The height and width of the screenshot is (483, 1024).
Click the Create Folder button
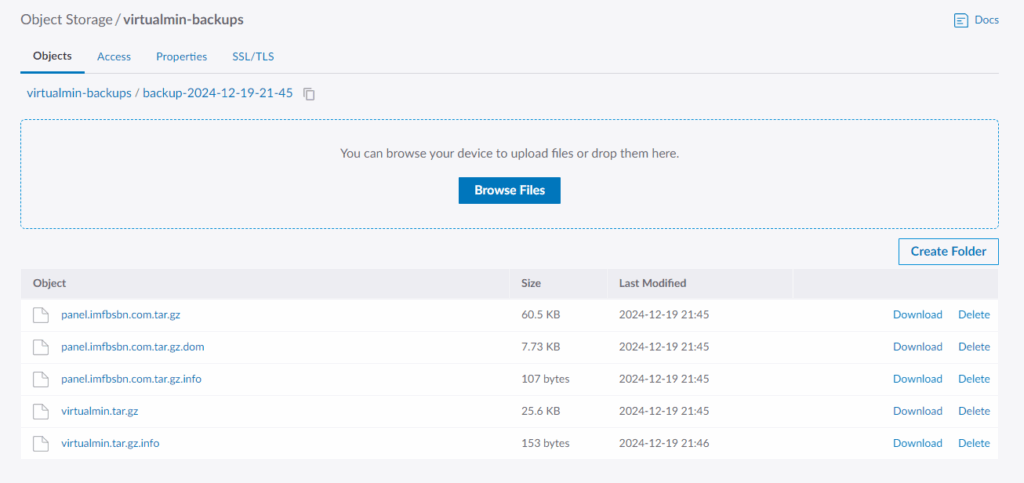948,251
